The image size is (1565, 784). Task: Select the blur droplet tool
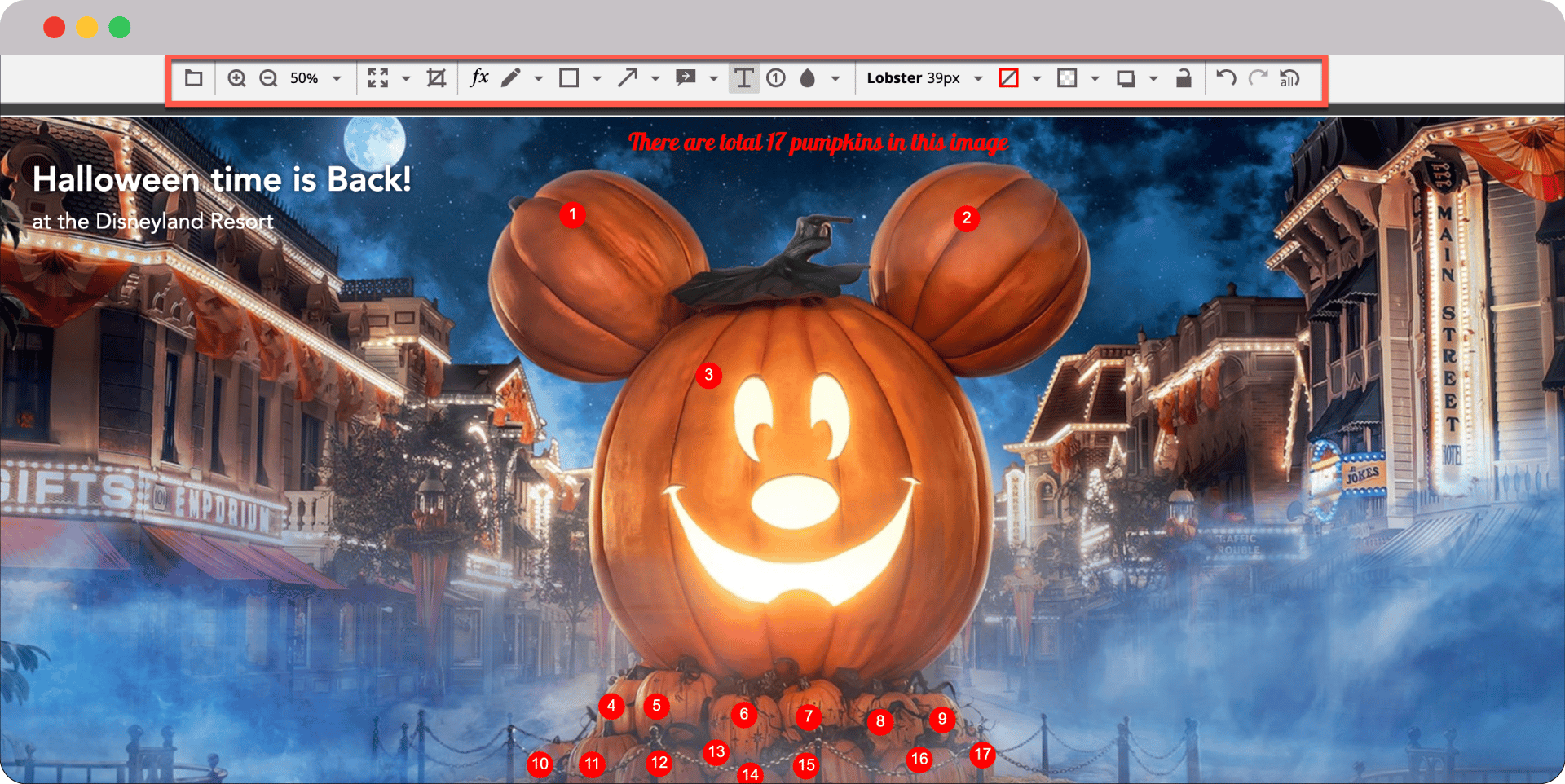[x=808, y=78]
